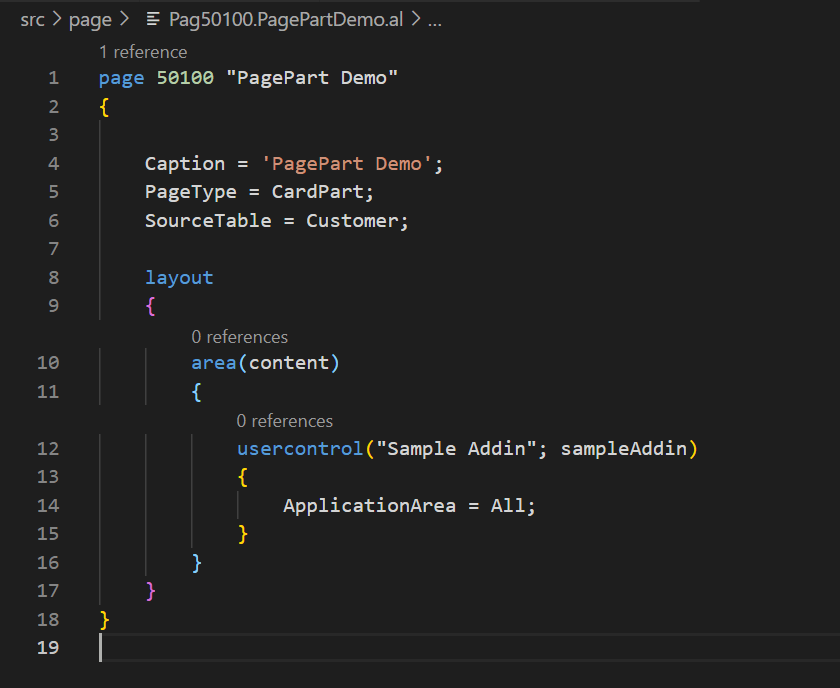Click the sampleAddin identifier
The image size is (840, 688).
(623, 448)
